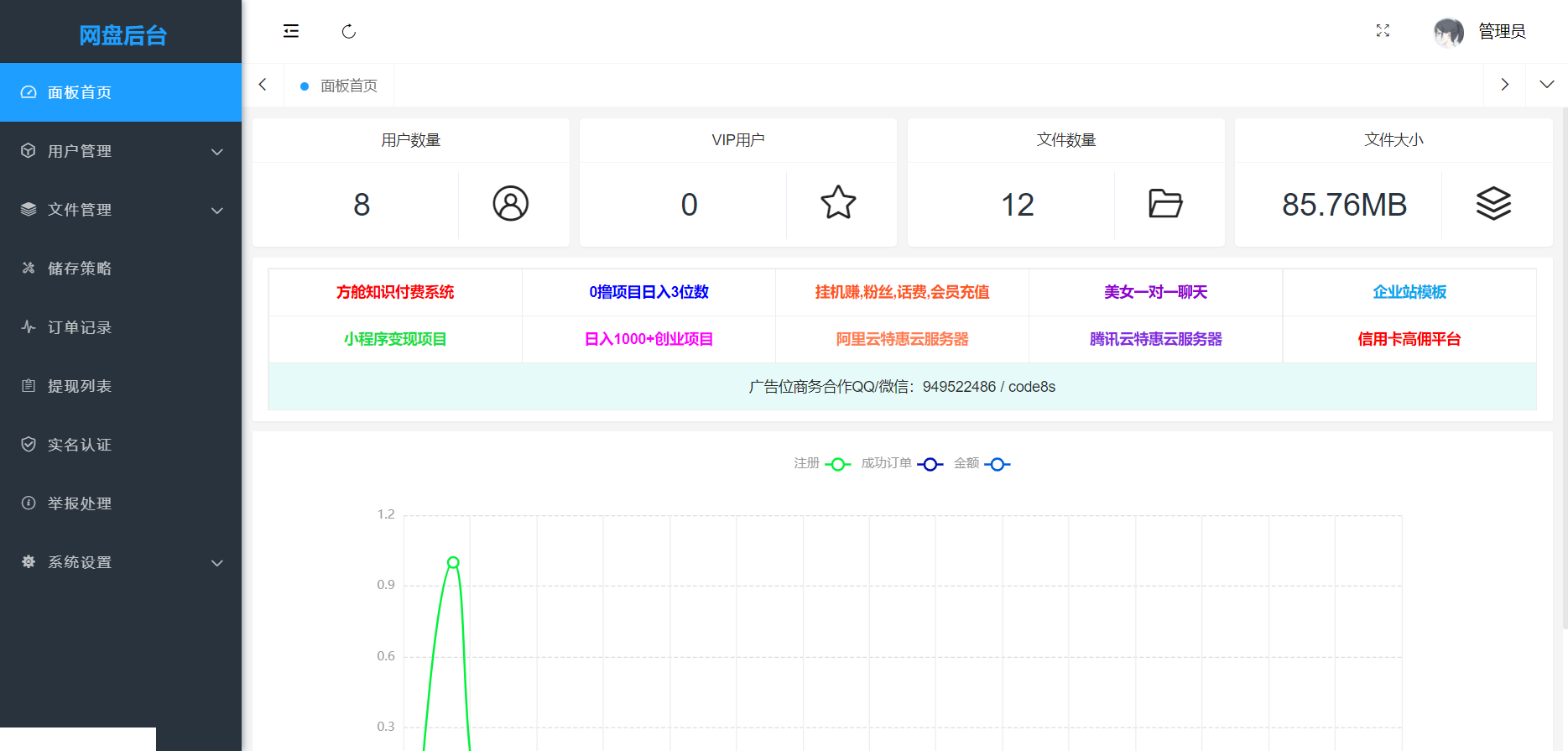Click the user count value 8
Screen dimensions: 1568x751
click(x=362, y=205)
